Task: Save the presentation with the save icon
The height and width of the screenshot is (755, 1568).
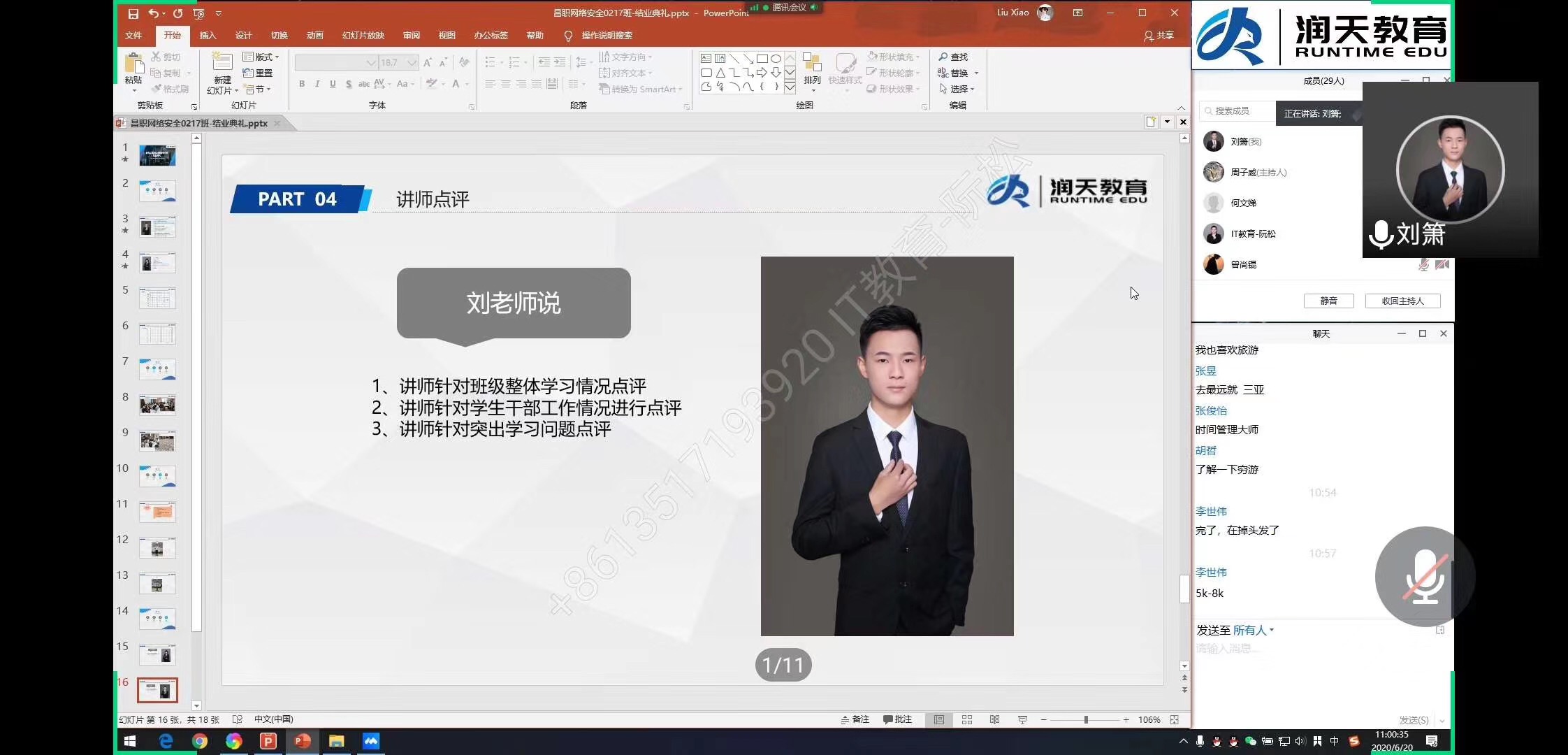Action: (x=133, y=13)
